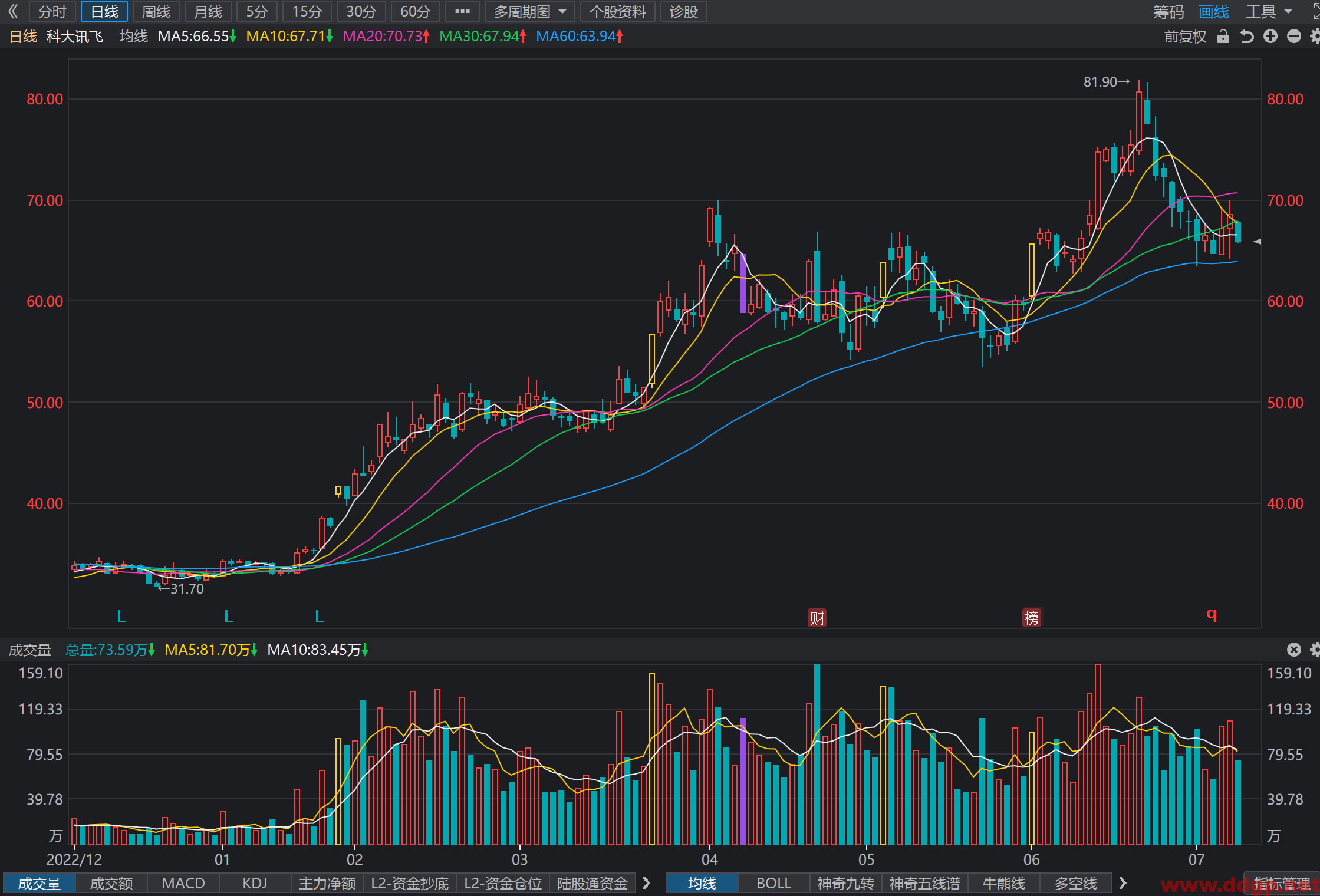Select the 15分 period
This screenshot has height=896, width=1320.
pyautogui.click(x=307, y=12)
